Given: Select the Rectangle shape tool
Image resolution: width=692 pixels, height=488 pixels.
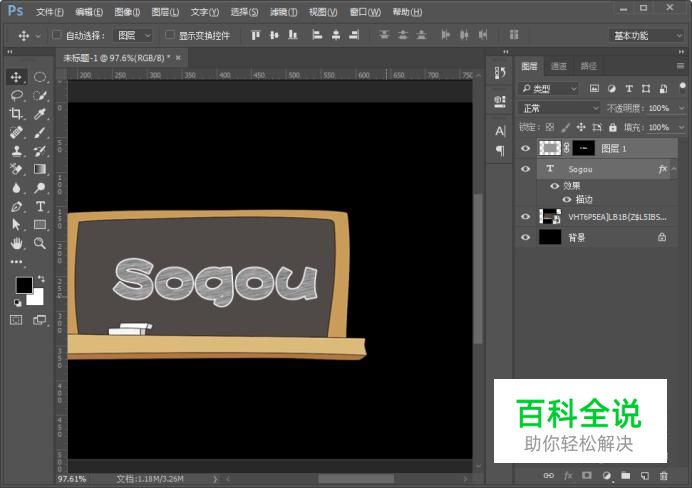Looking at the screenshot, I should (x=40, y=225).
